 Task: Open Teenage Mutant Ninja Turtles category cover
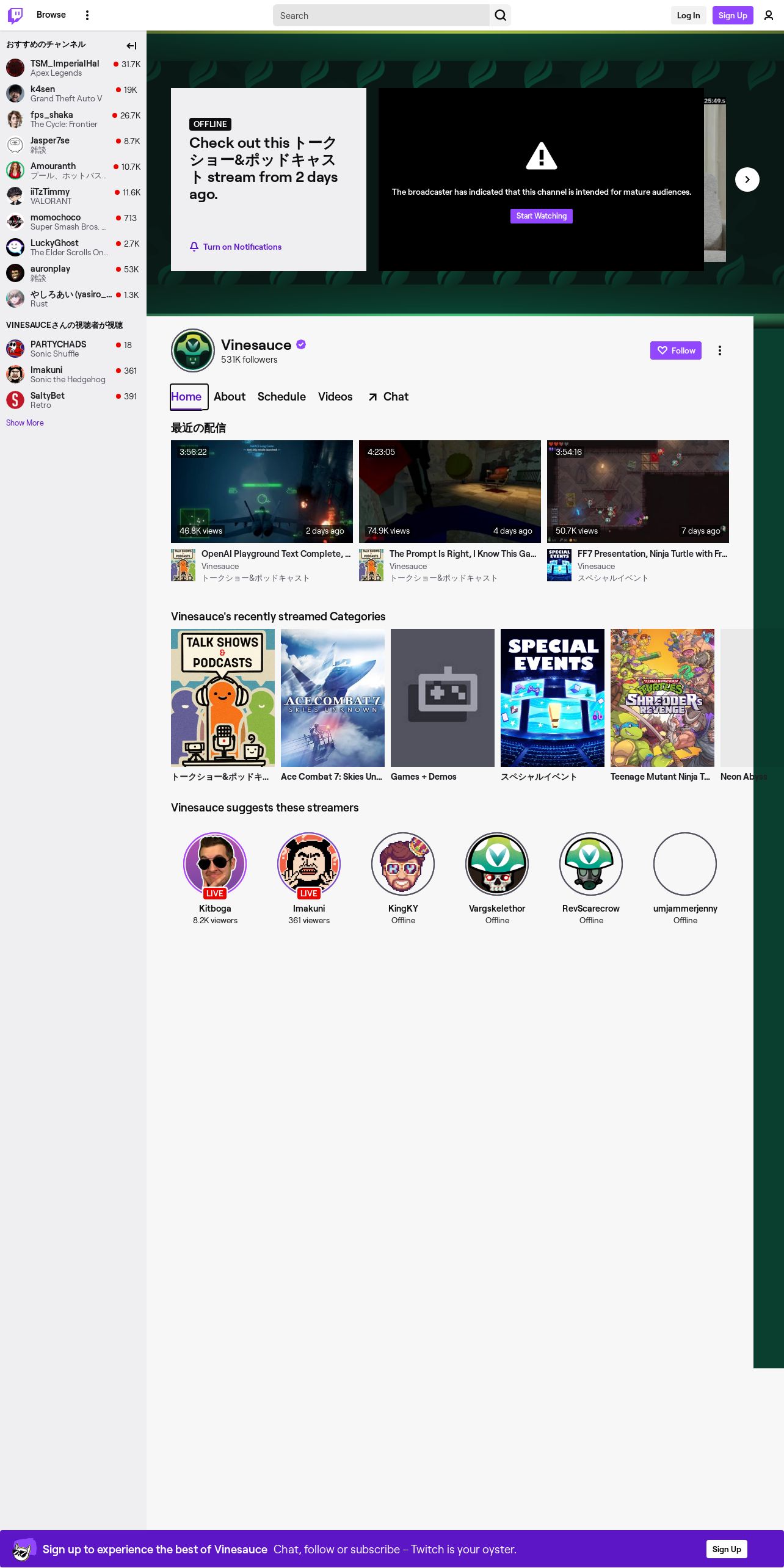tap(662, 698)
